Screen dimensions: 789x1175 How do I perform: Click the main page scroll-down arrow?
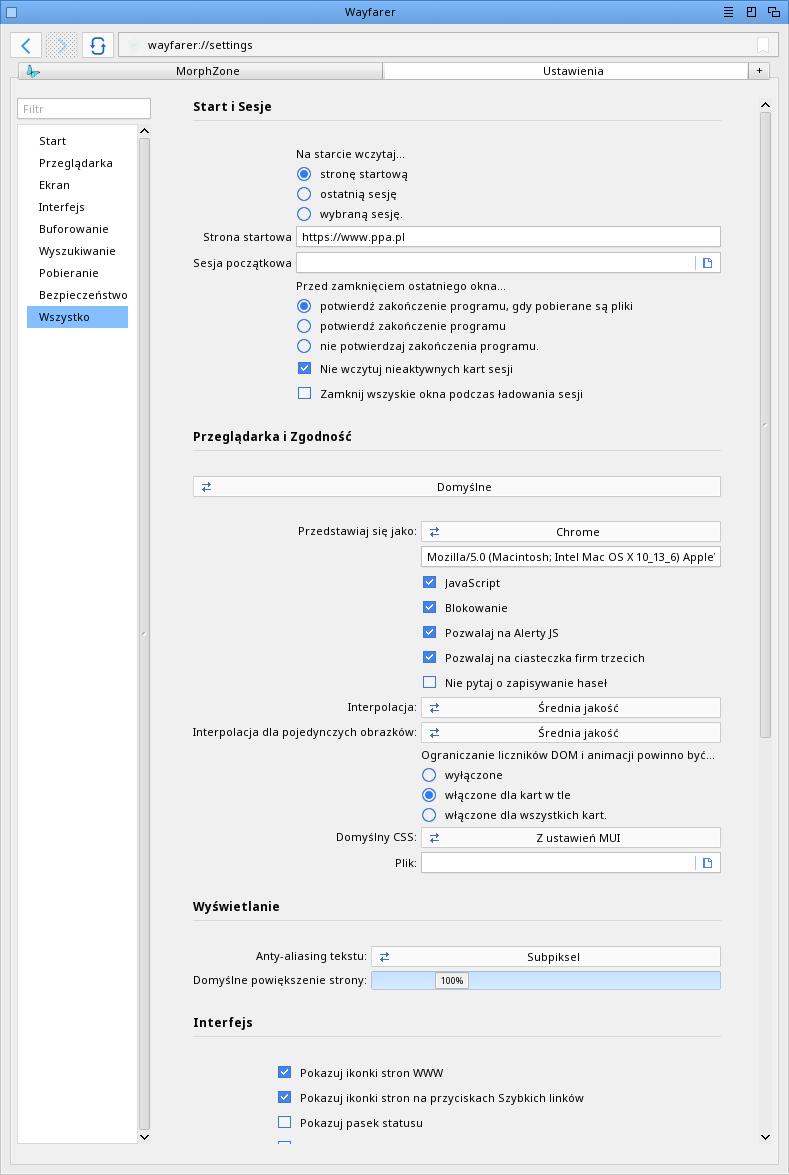(x=765, y=1137)
